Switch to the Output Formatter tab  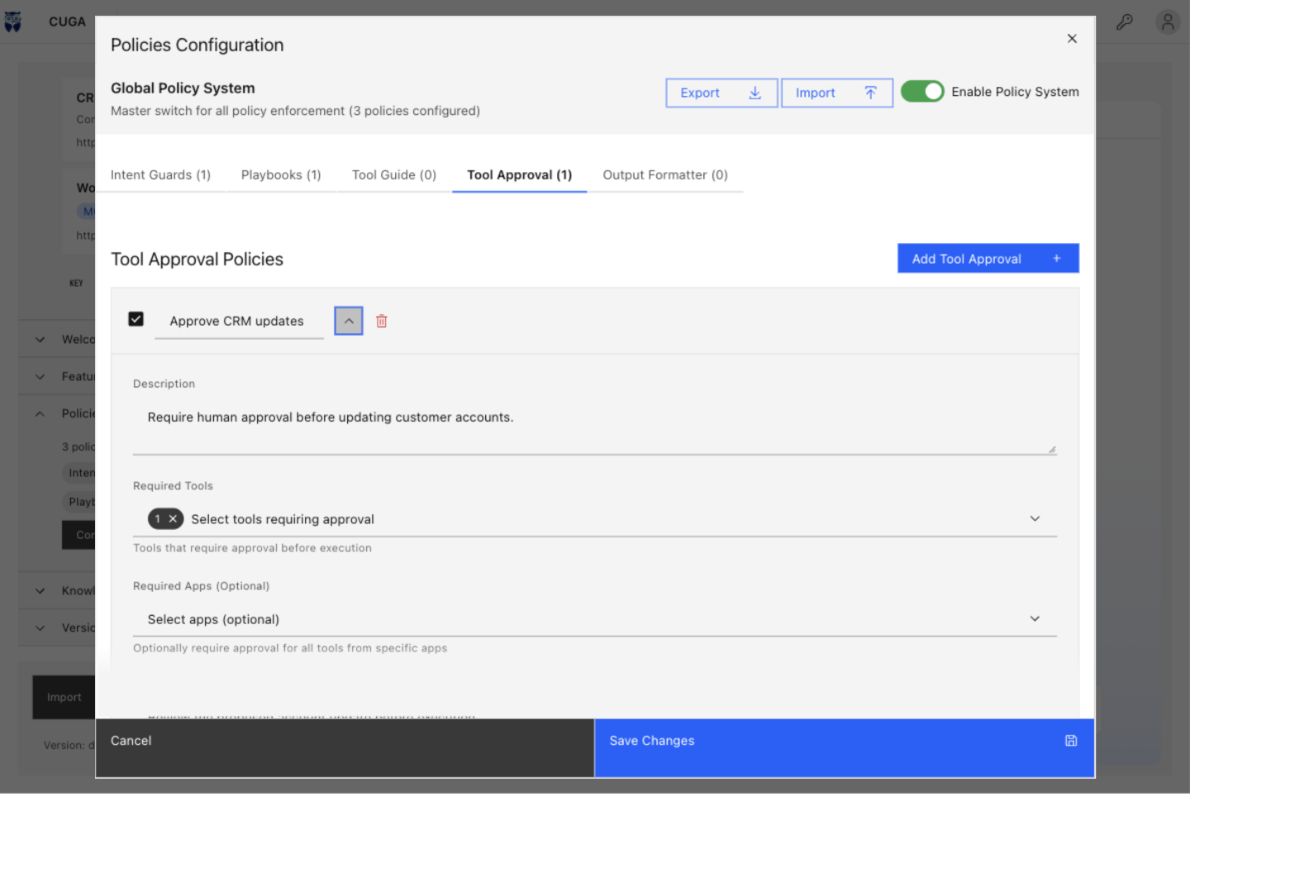click(665, 175)
